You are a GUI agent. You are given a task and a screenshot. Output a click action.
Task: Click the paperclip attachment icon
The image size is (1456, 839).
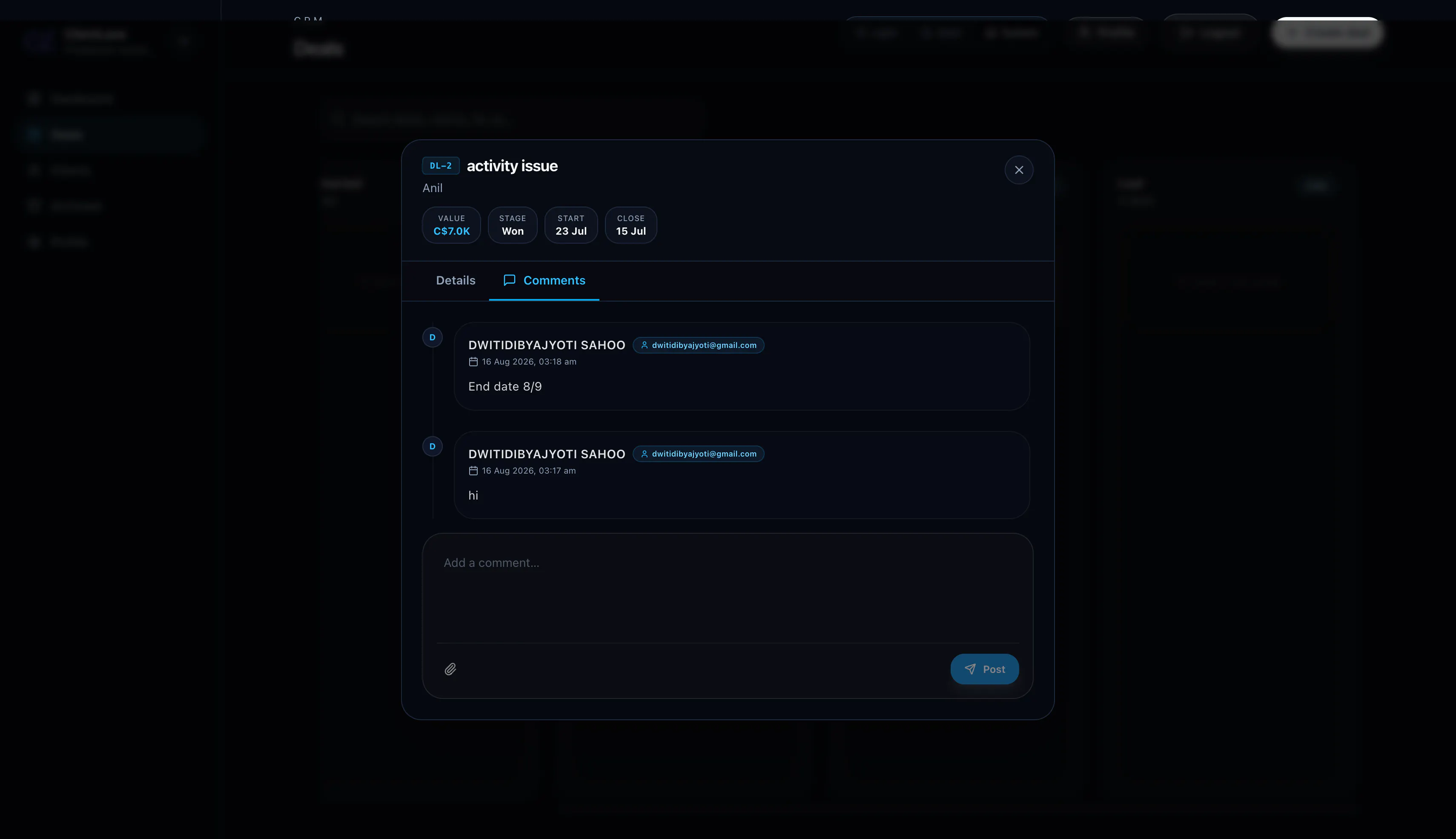point(450,669)
